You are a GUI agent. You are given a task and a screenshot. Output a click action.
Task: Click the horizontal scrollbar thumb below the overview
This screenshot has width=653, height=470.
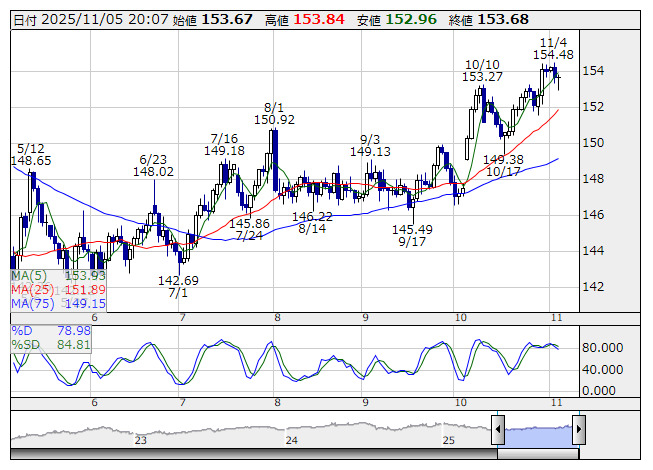pyautogui.click(x=537, y=453)
